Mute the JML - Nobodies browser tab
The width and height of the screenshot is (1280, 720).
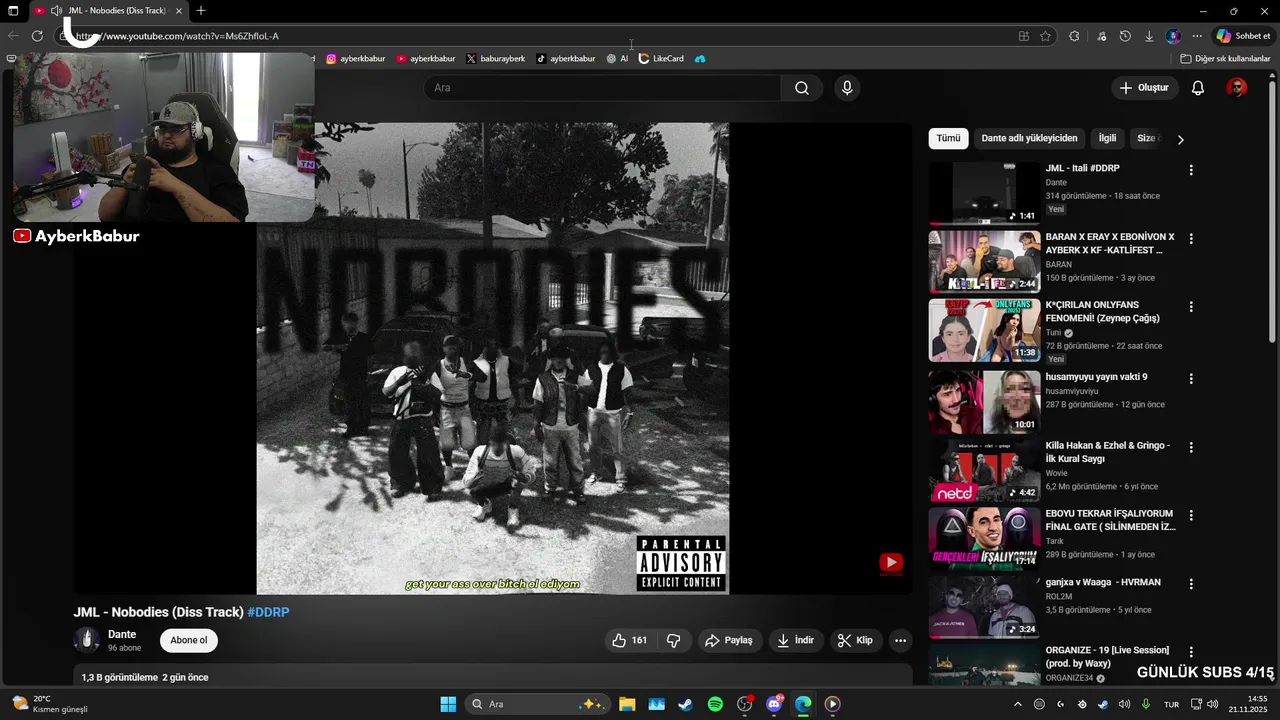point(56,11)
